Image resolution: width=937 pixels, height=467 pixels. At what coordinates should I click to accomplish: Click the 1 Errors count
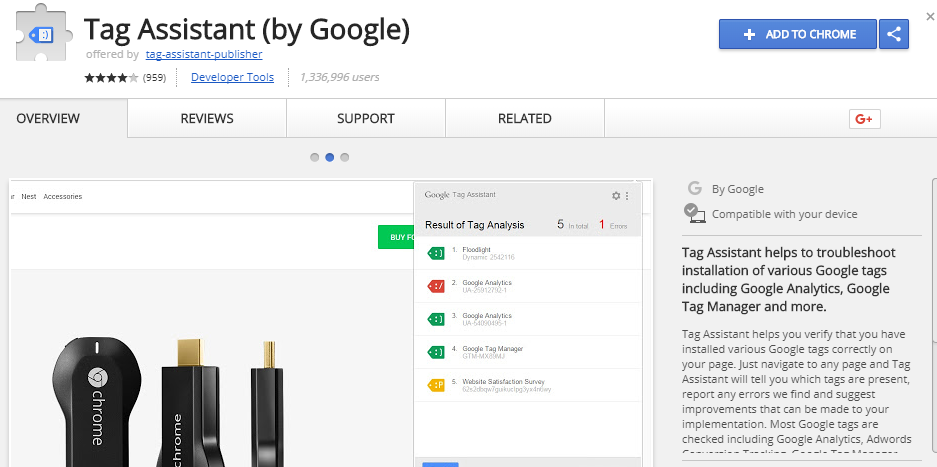[x=613, y=225]
